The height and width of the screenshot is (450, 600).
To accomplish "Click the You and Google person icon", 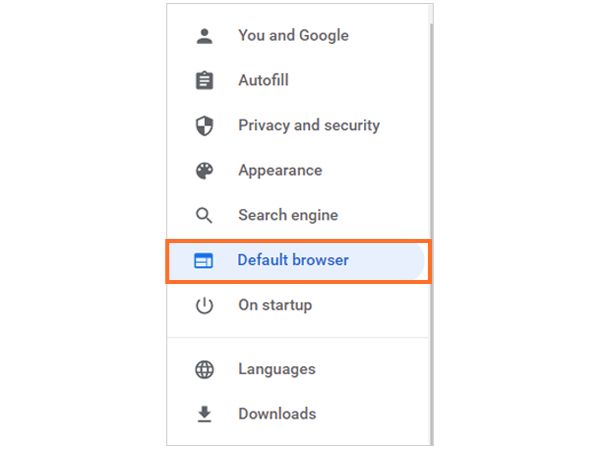I will (x=204, y=36).
